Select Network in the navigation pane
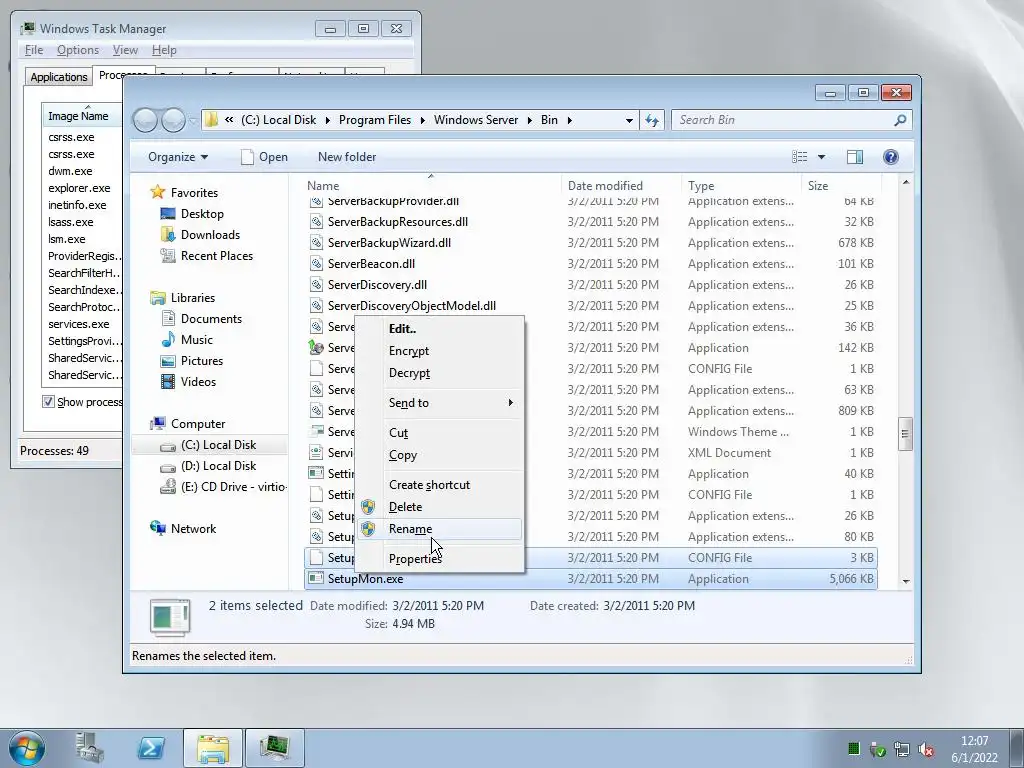Image resolution: width=1024 pixels, height=768 pixels. (x=193, y=529)
